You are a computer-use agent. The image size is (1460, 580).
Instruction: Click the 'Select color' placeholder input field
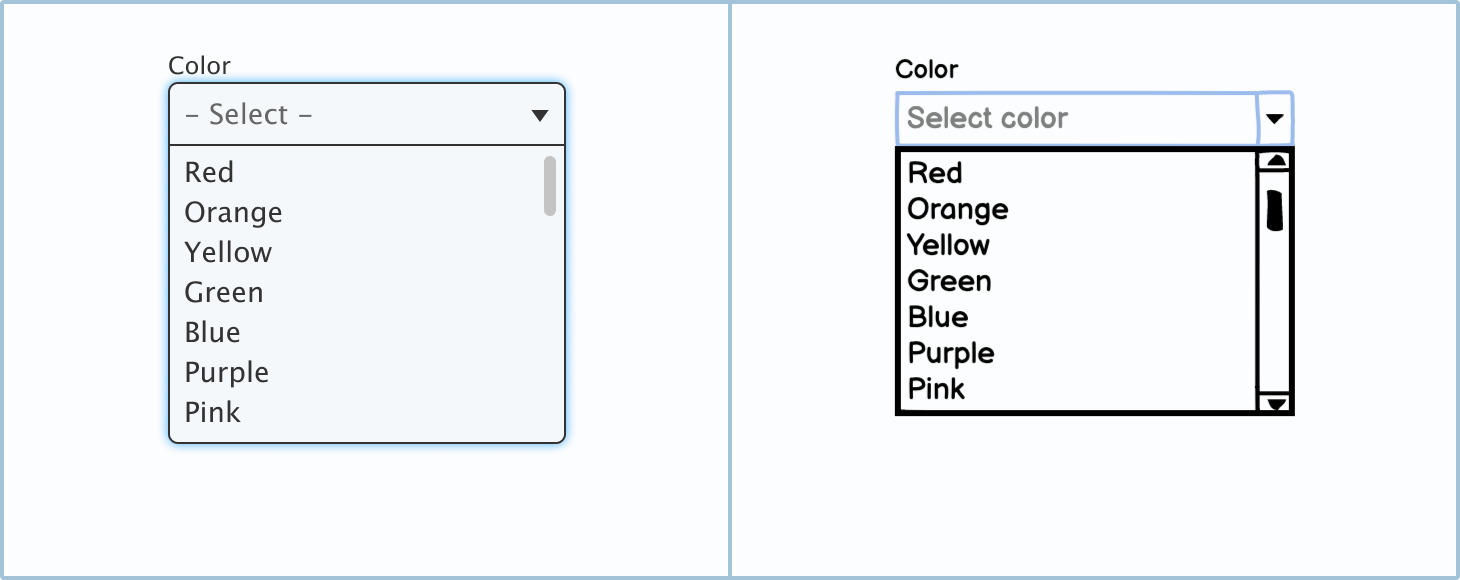click(x=1060, y=118)
